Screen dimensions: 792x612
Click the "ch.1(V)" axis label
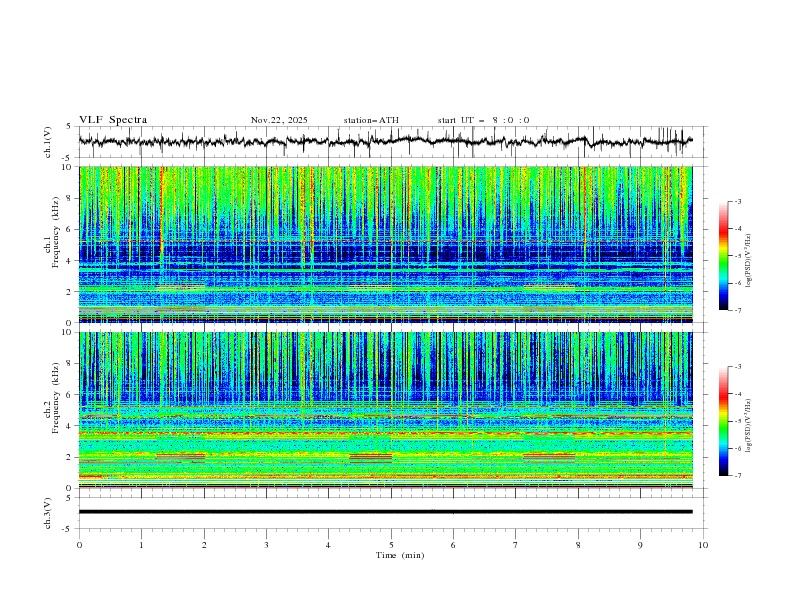tap(48, 142)
